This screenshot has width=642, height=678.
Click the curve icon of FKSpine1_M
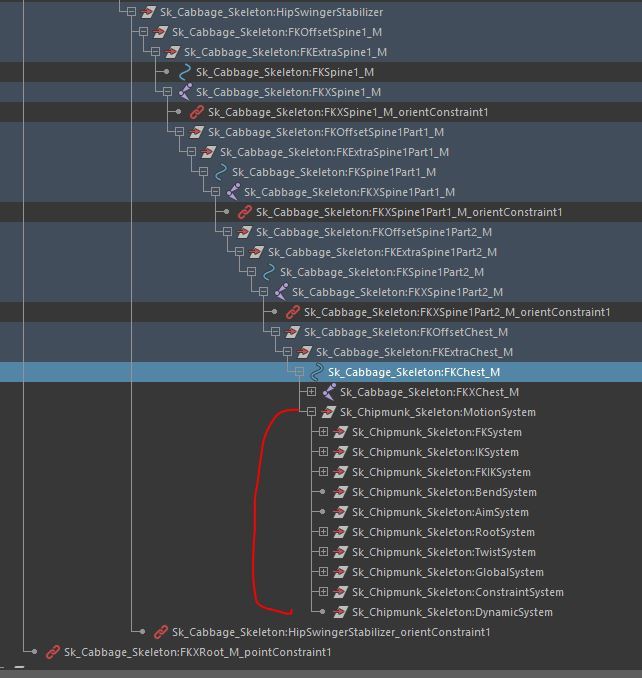[185, 72]
